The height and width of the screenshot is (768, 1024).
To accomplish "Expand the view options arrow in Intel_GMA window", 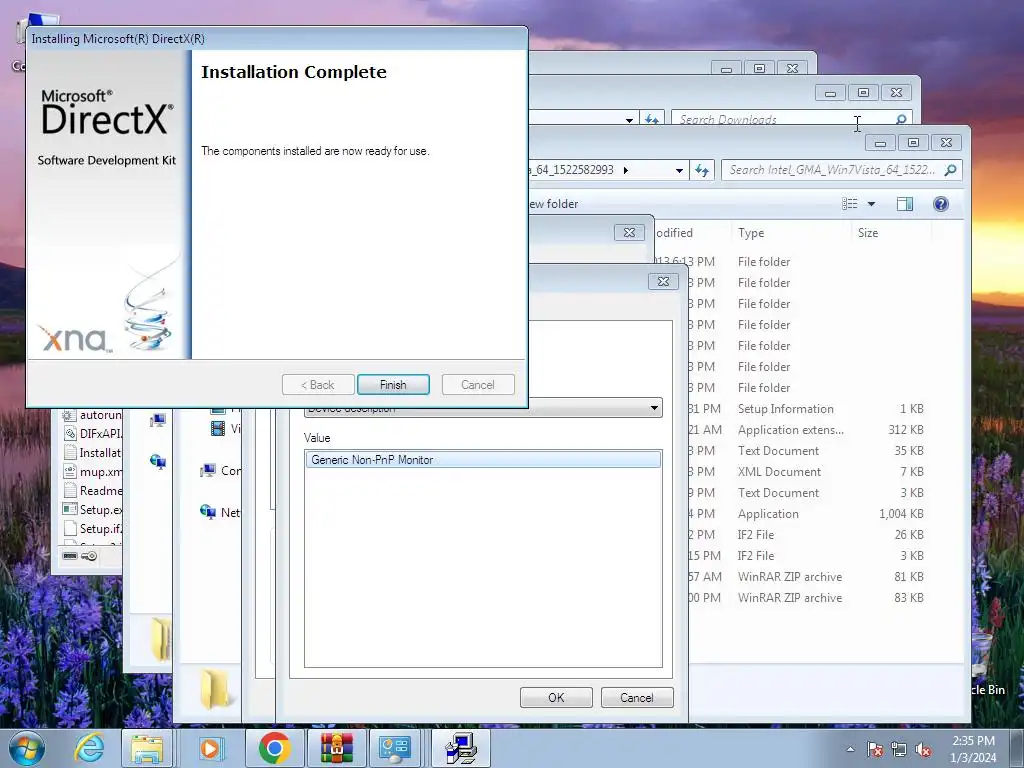I will pyautogui.click(x=871, y=204).
